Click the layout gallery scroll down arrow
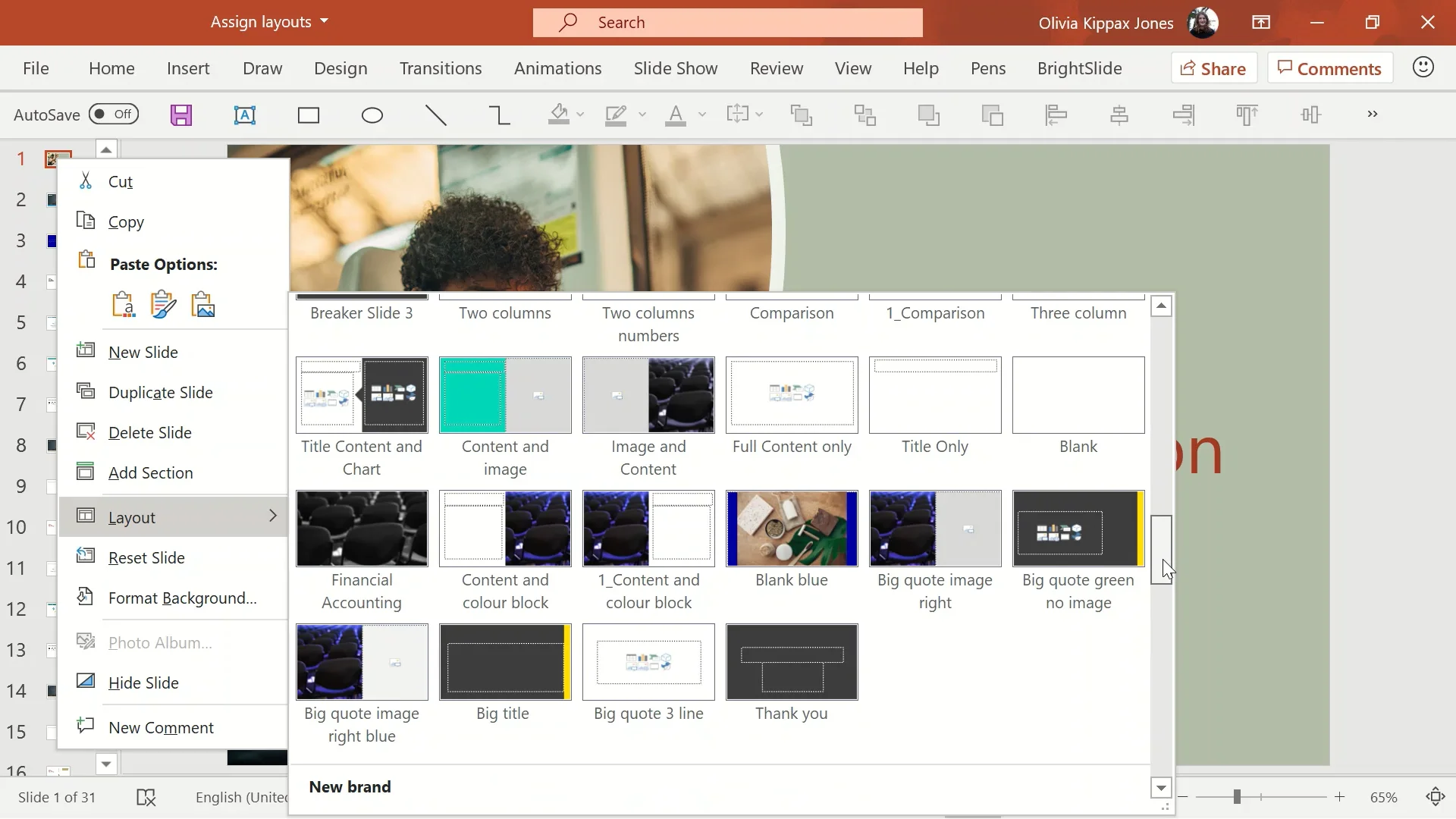The image size is (1456, 819). click(x=1161, y=788)
